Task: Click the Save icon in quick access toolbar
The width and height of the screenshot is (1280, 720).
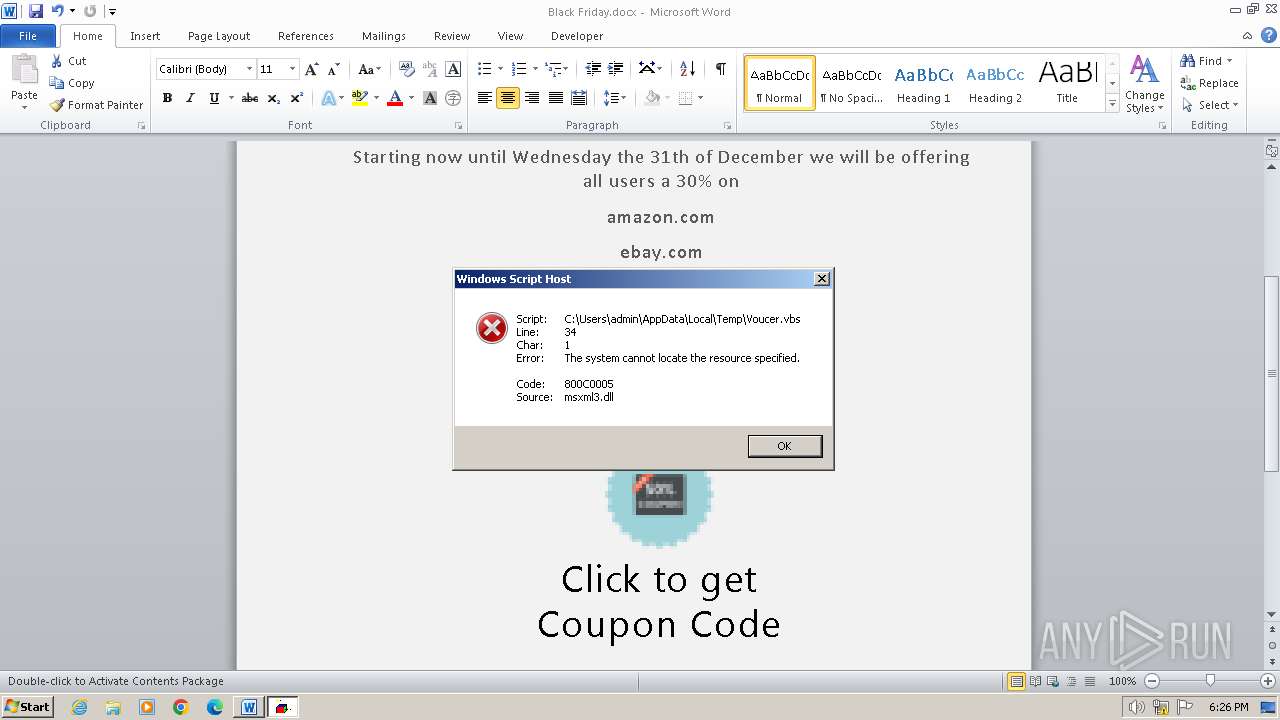Action: coord(36,11)
